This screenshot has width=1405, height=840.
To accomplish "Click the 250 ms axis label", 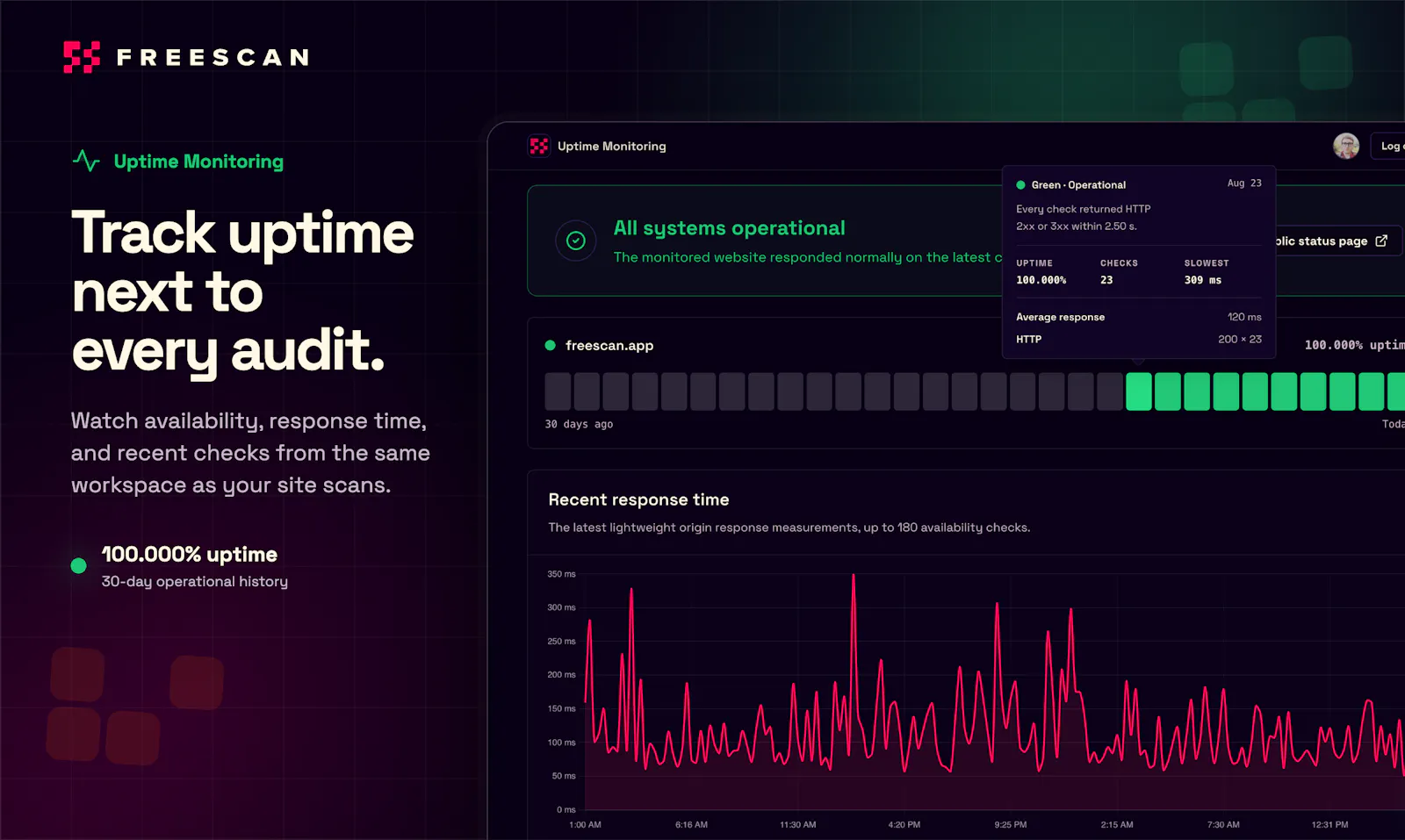I will point(562,642).
